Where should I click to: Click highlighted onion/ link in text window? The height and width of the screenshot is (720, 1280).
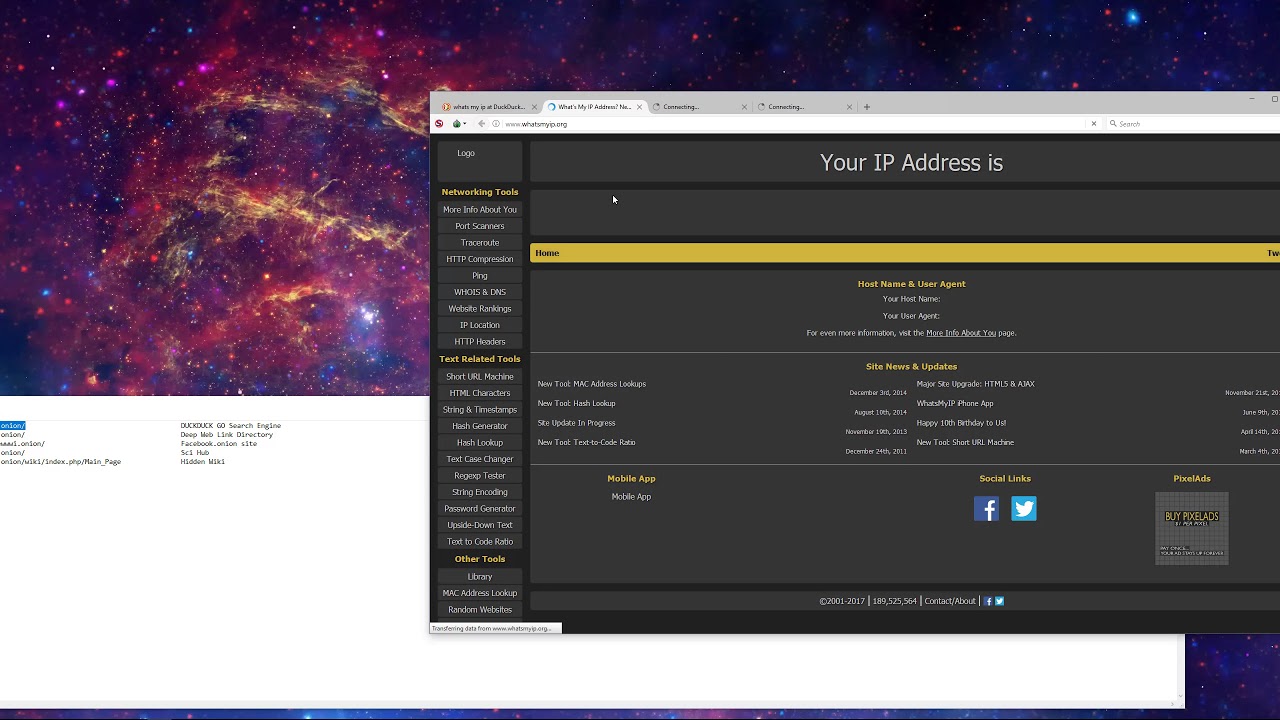tap(13, 426)
